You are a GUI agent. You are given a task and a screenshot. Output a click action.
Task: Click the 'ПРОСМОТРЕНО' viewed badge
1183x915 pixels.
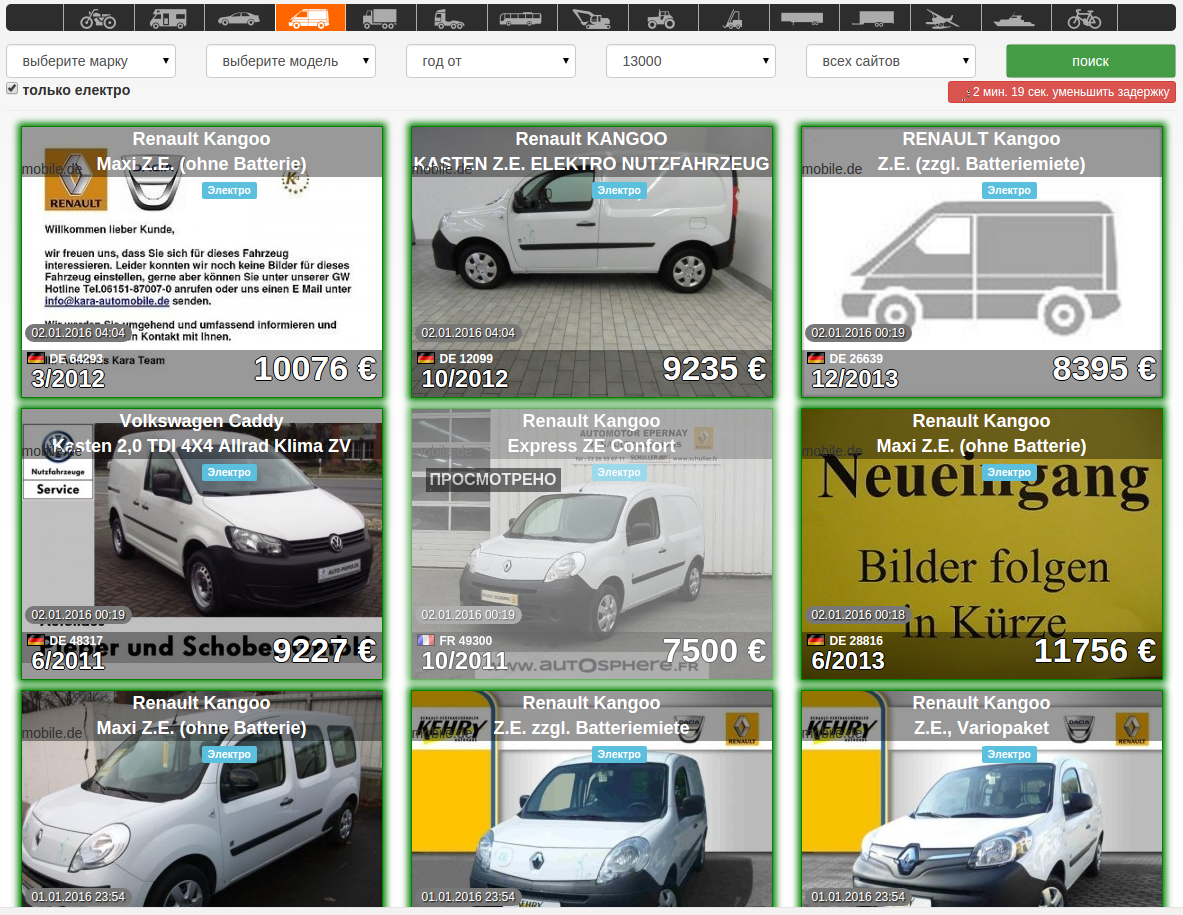(493, 479)
